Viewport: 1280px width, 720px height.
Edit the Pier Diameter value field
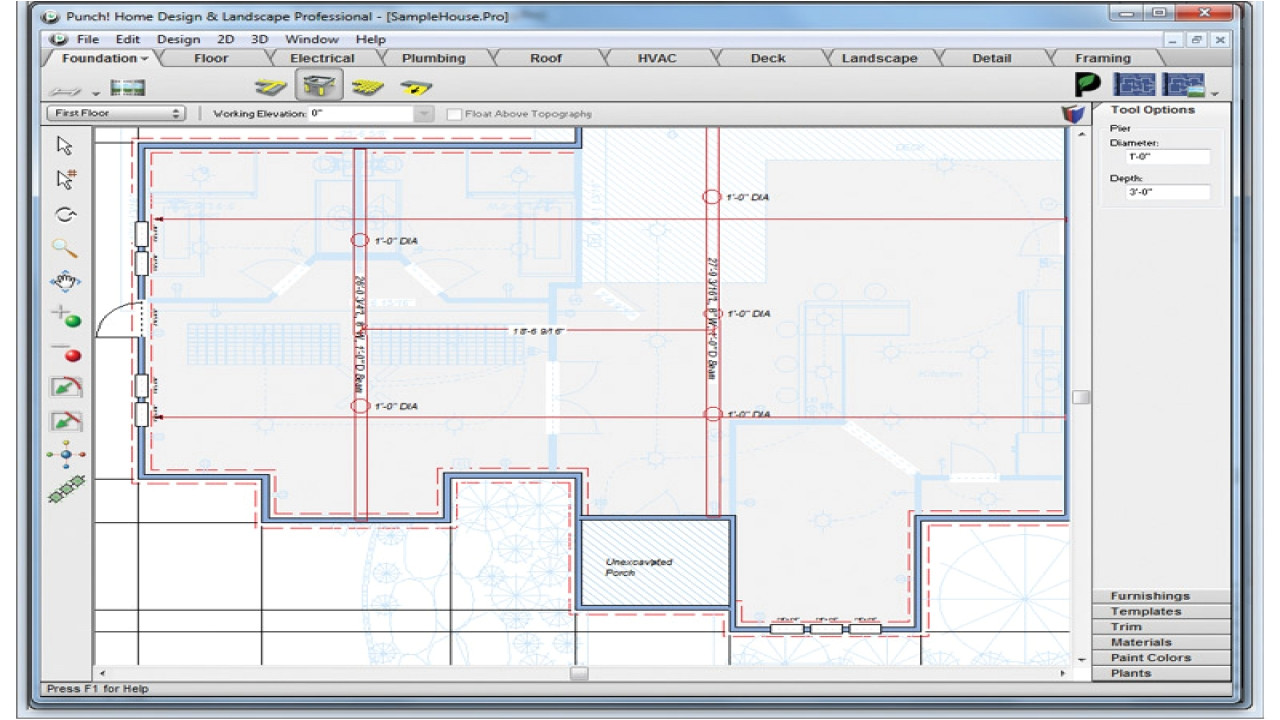tap(1170, 156)
